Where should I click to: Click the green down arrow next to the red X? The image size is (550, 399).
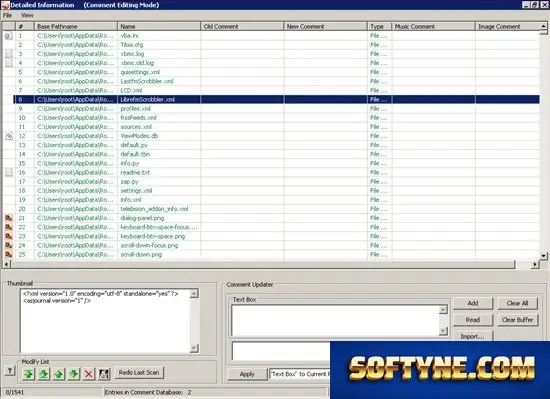click(74, 374)
